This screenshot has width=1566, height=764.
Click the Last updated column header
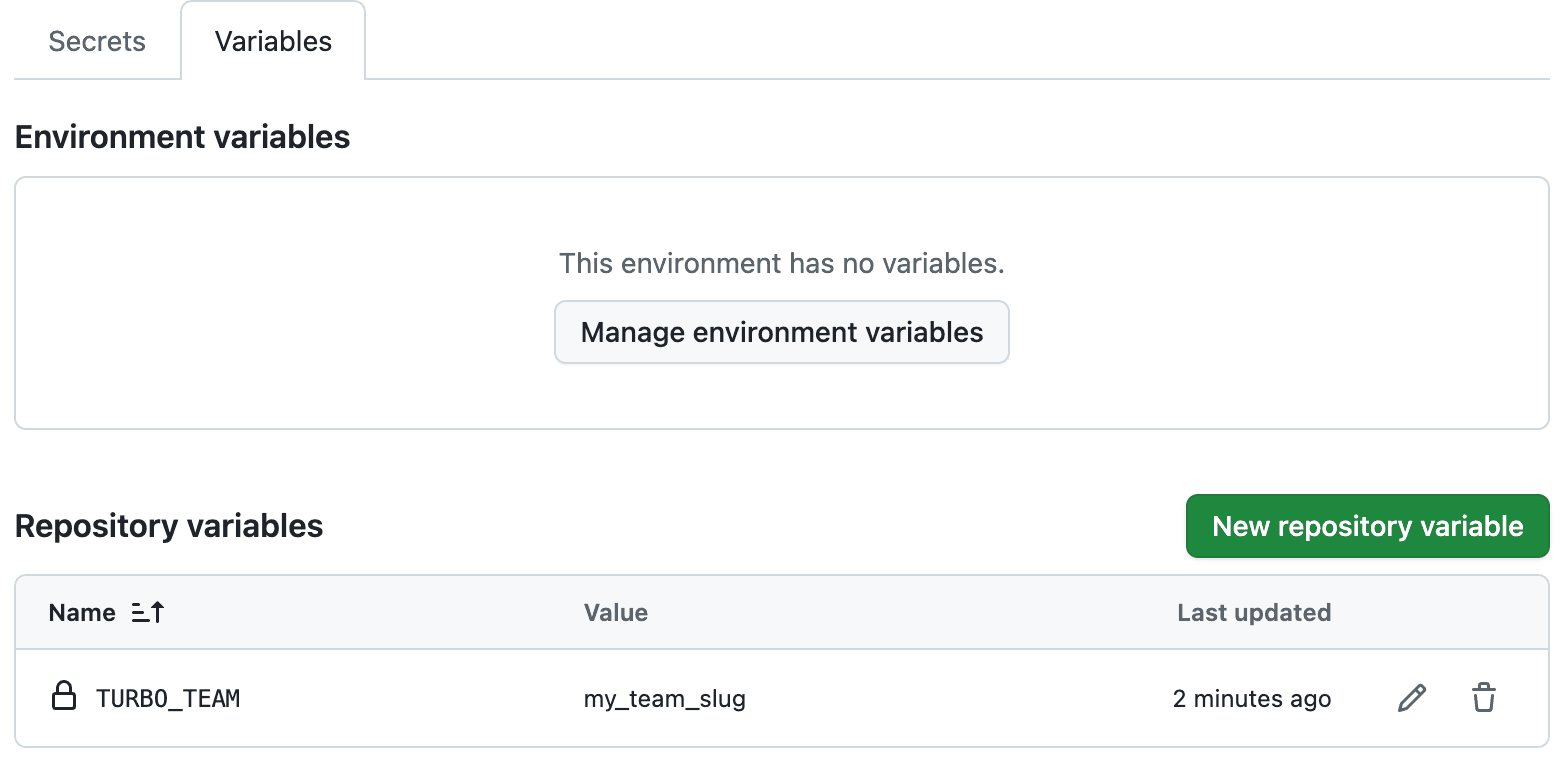[1253, 612]
